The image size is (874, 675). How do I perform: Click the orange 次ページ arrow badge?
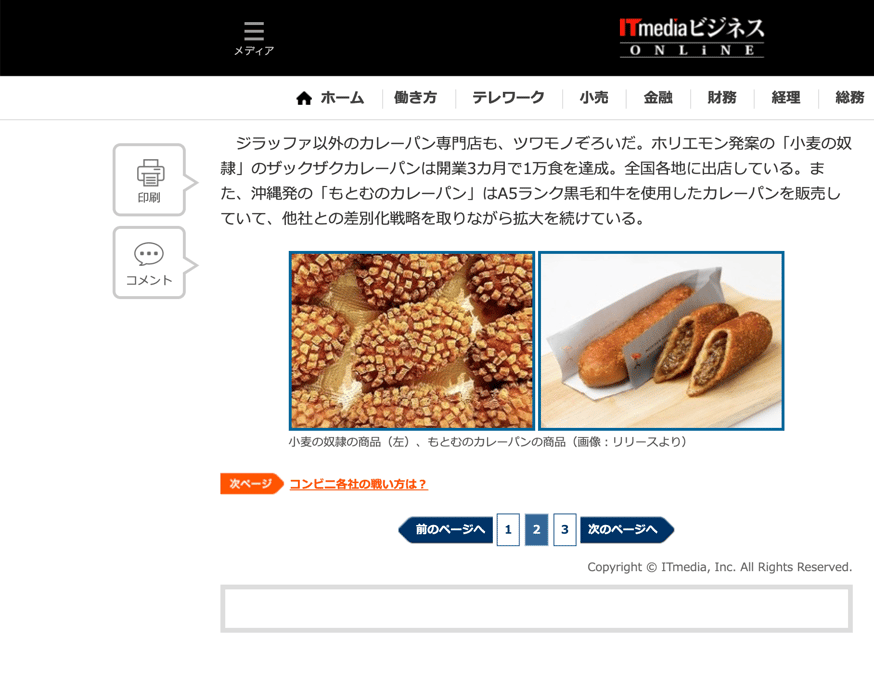pos(252,483)
